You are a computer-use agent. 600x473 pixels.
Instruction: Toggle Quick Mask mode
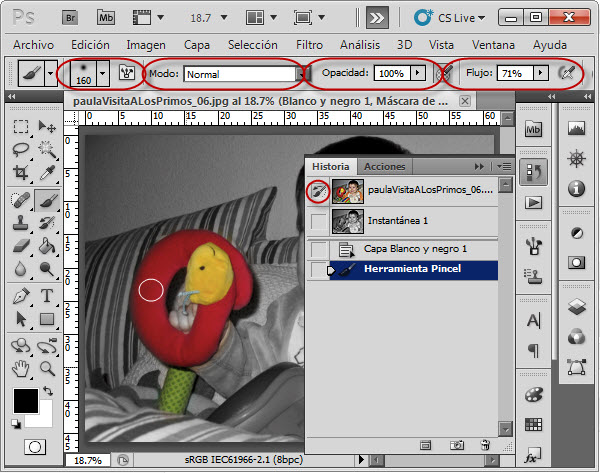coord(35,447)
